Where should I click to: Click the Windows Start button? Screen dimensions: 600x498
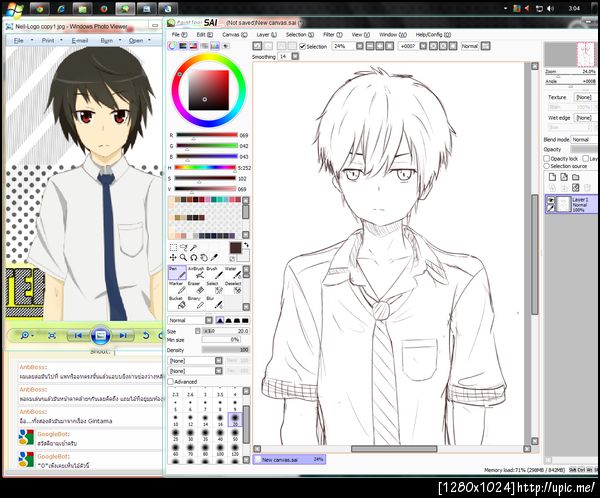(x=14, y=8)
